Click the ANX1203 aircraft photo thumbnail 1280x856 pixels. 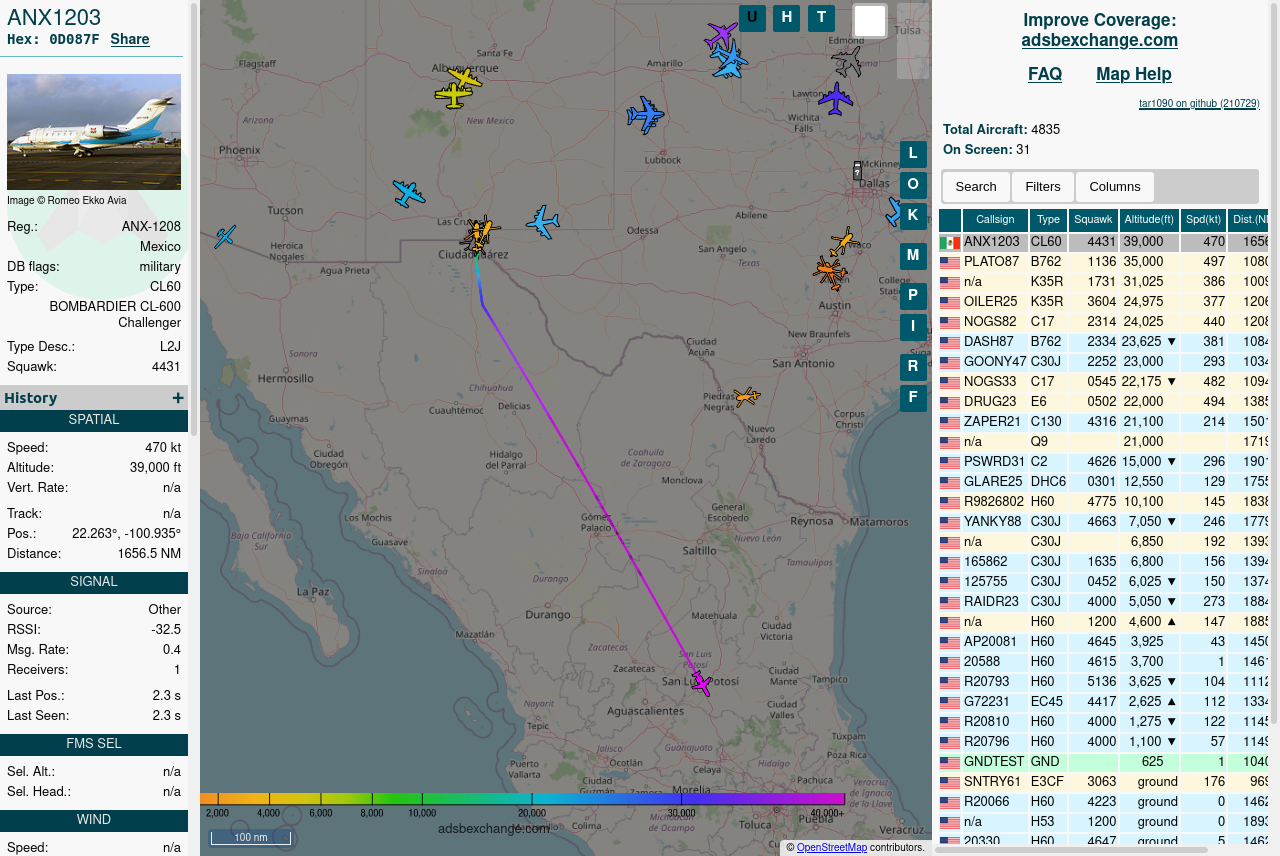[x=94, y=132]
